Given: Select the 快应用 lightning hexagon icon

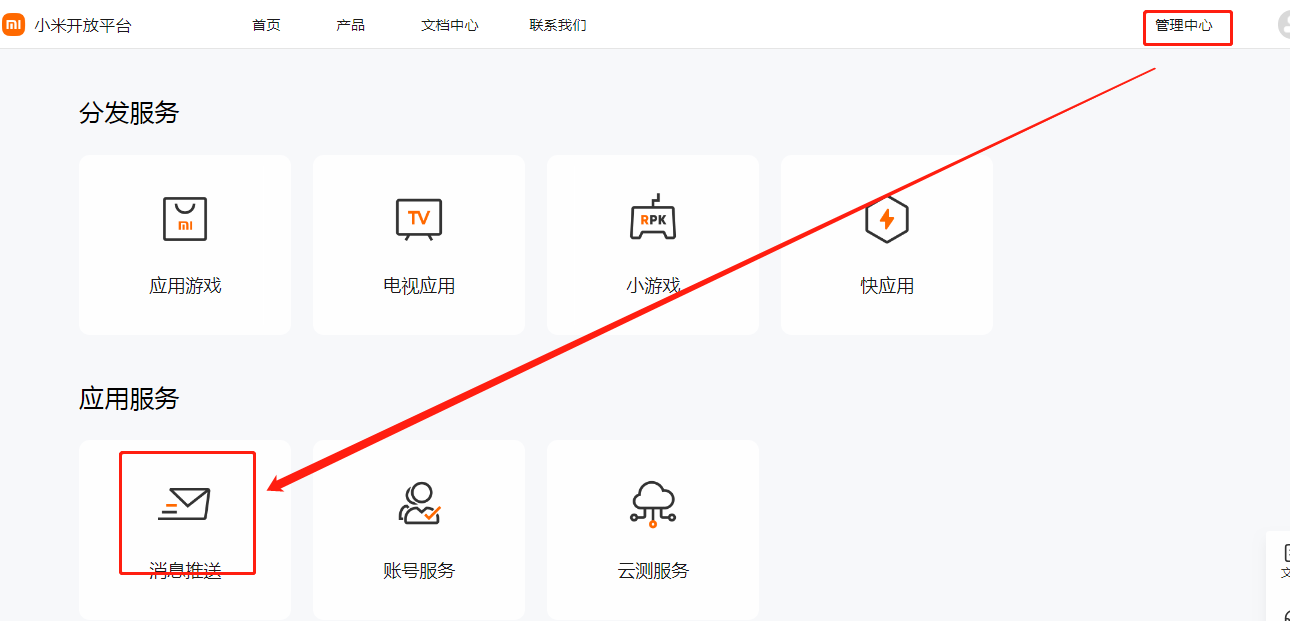Looking at the screenshot, I should (886, 219).
